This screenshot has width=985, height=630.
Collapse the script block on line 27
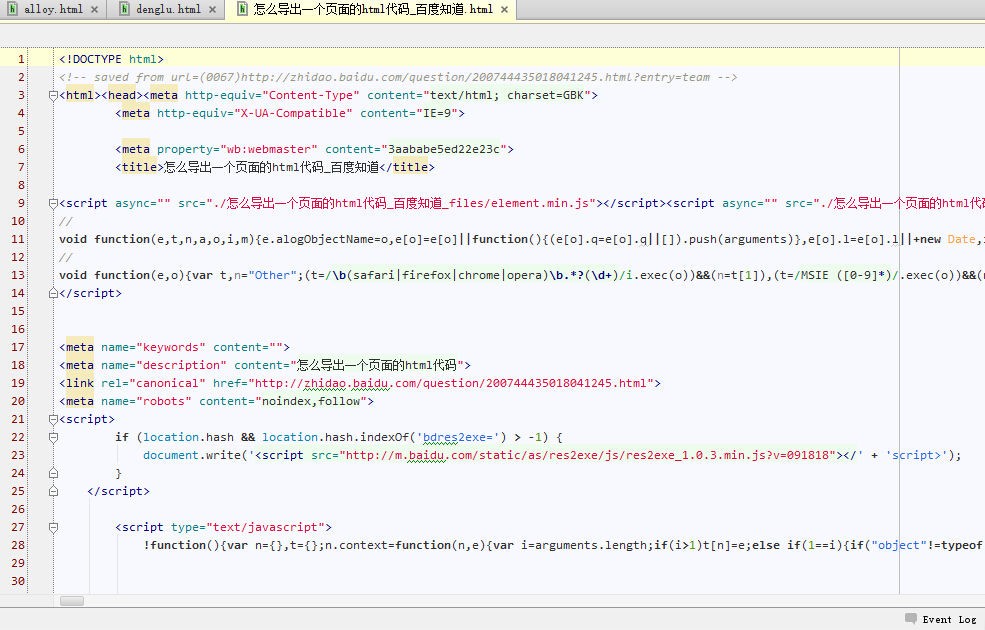click(53, 528)
